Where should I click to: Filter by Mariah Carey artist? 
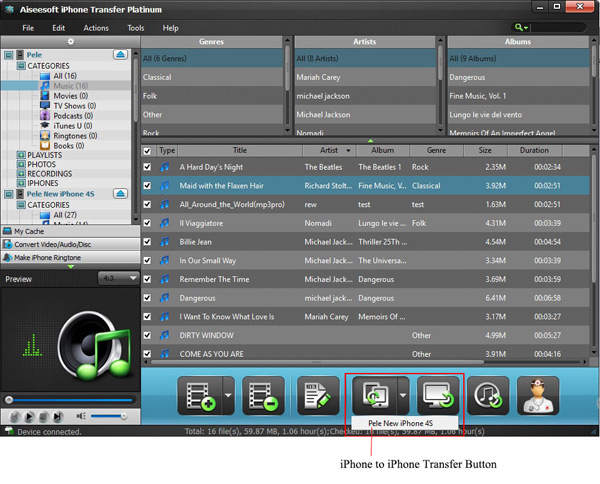coord(365,77)
